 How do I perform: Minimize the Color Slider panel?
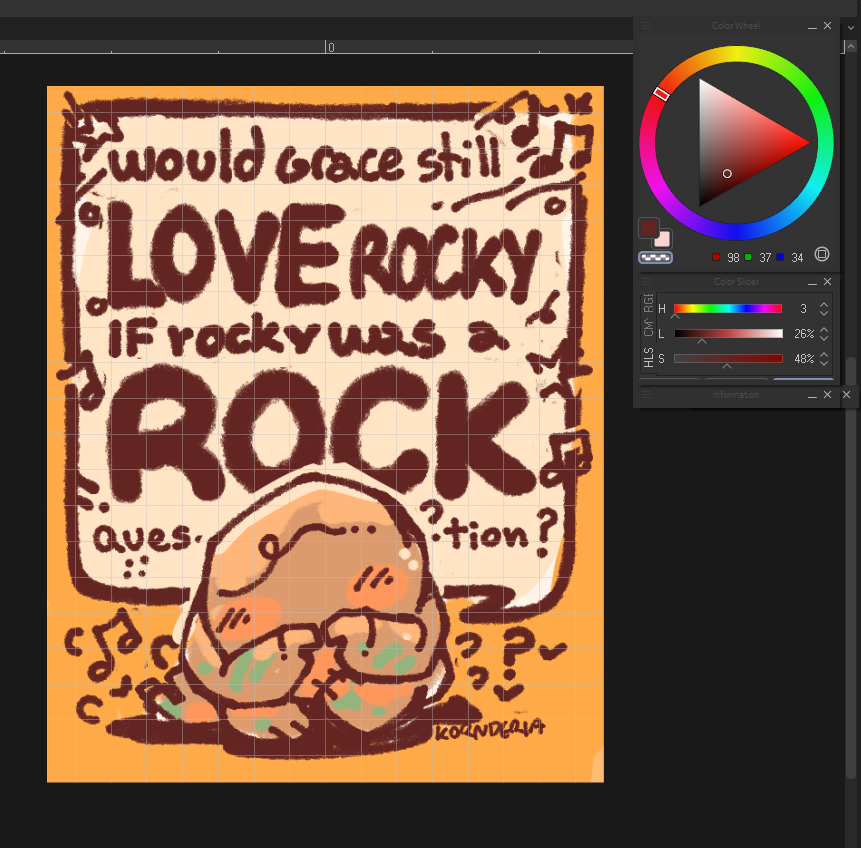[x=812, y=282]
